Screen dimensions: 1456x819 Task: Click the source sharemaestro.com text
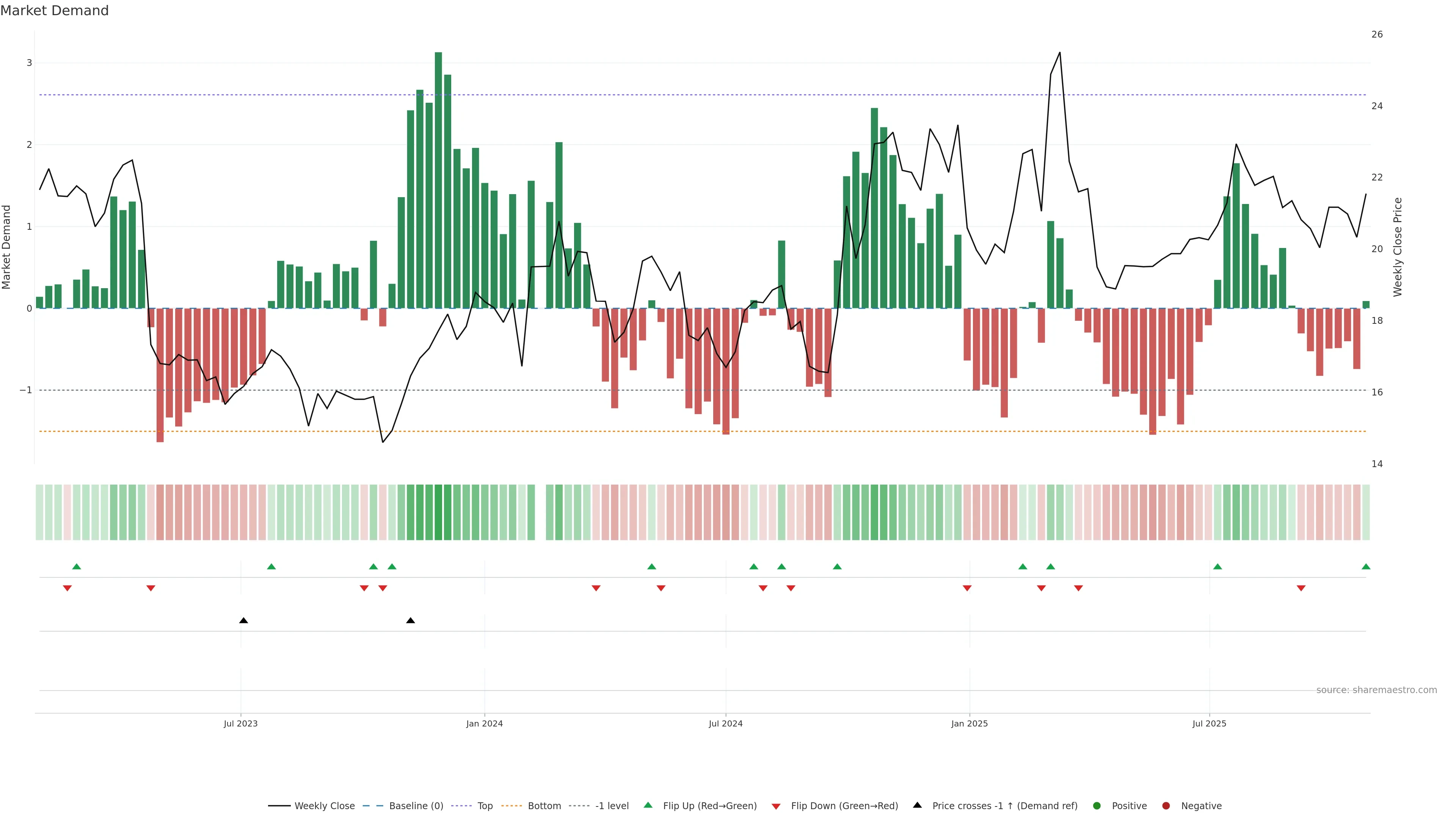coord(1376,690)
